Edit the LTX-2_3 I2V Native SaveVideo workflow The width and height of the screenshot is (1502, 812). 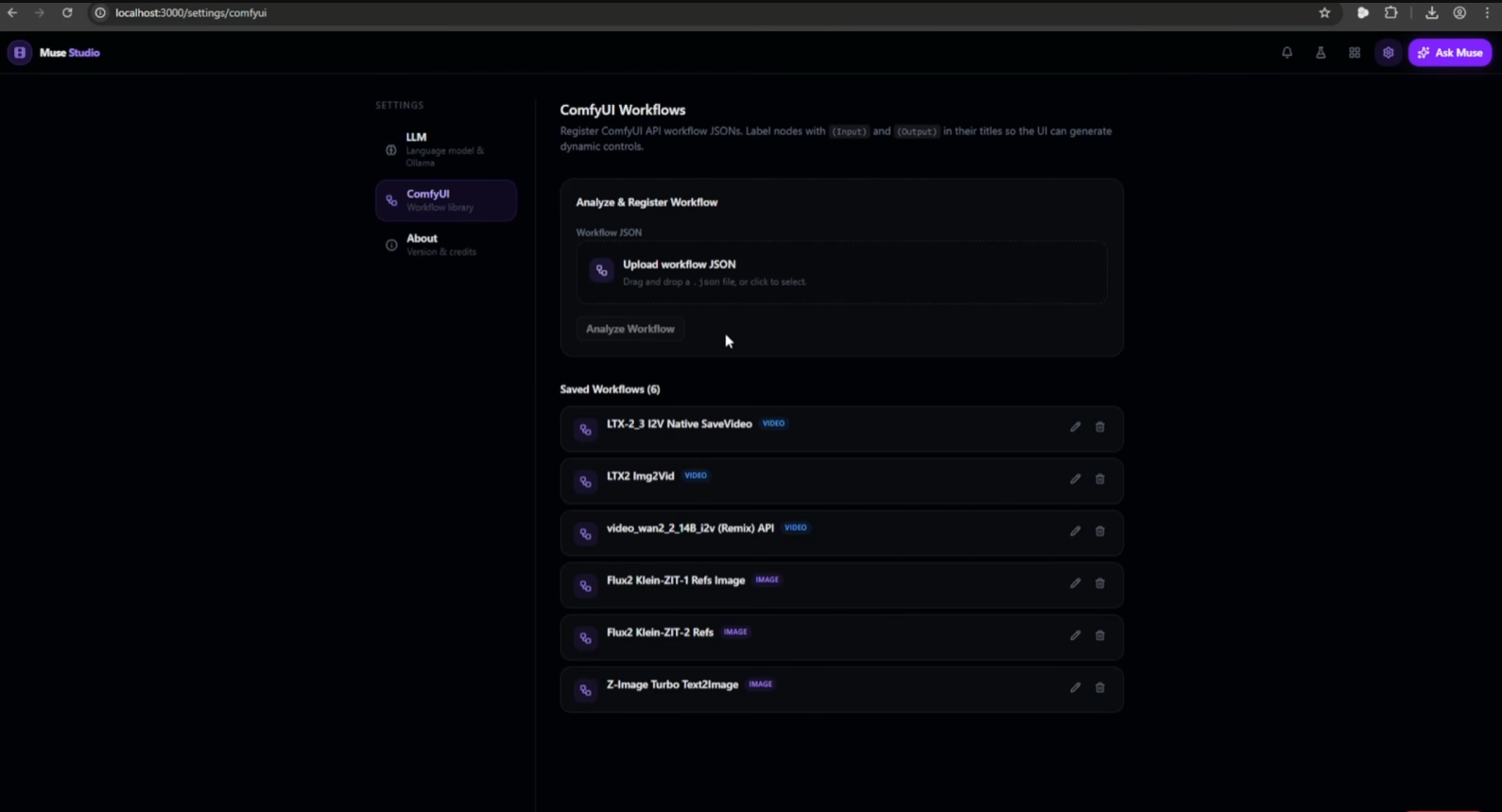point(1075,427)
